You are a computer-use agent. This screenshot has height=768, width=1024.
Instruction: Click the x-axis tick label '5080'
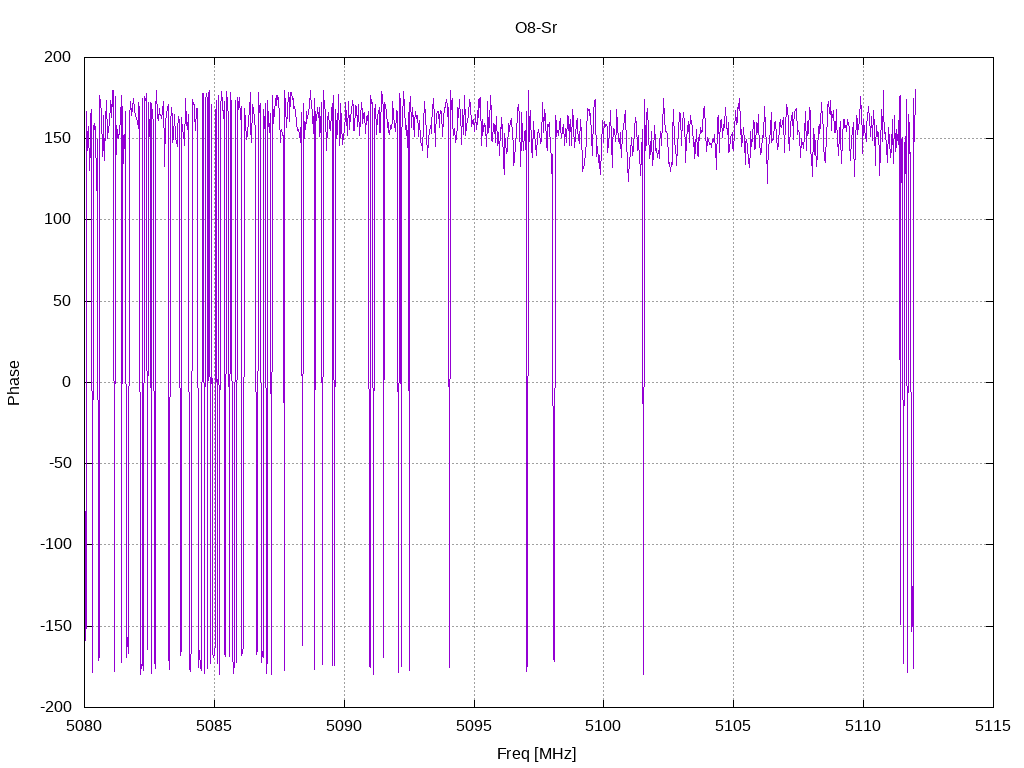(x=84, y=726)
